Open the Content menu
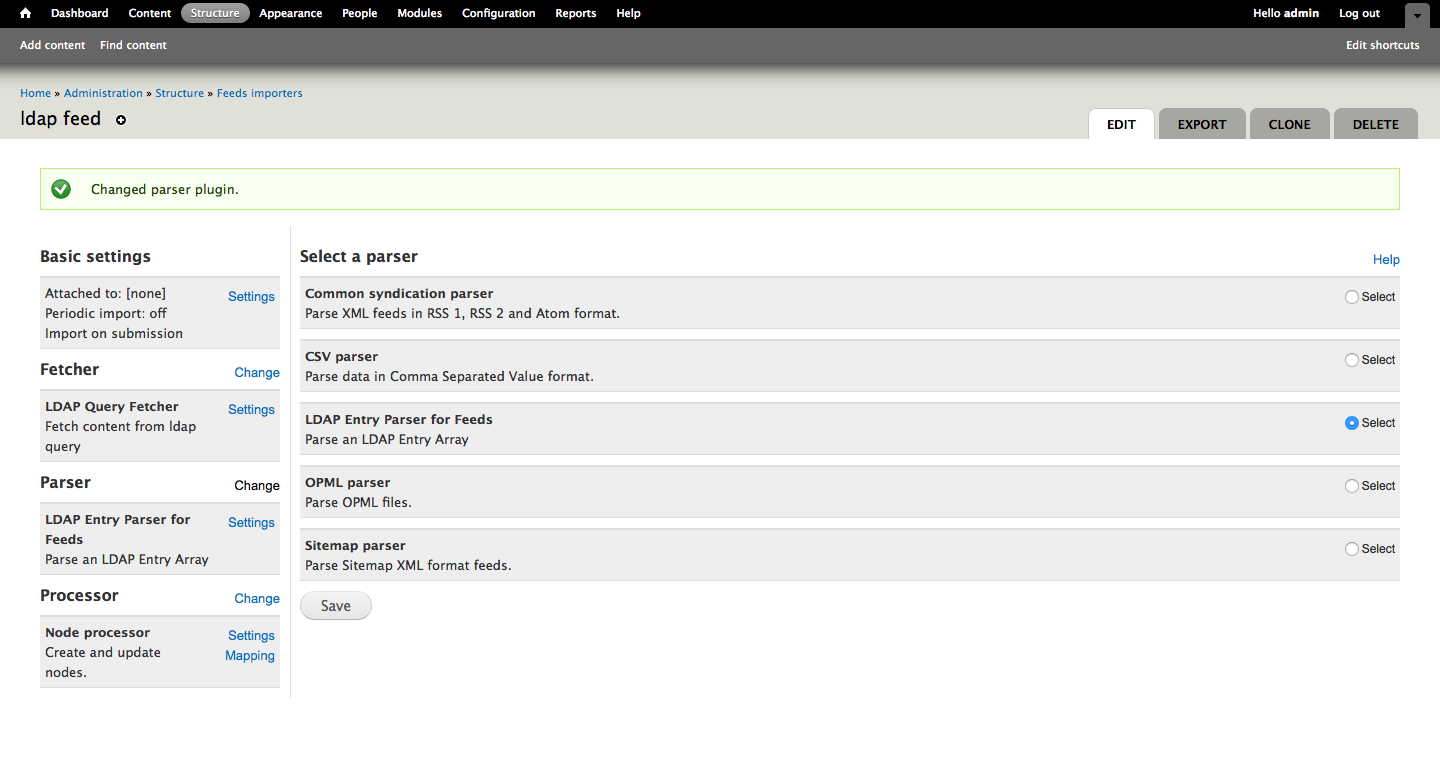The width and height of the screenshot is (1440, 774). click(150, 13)
